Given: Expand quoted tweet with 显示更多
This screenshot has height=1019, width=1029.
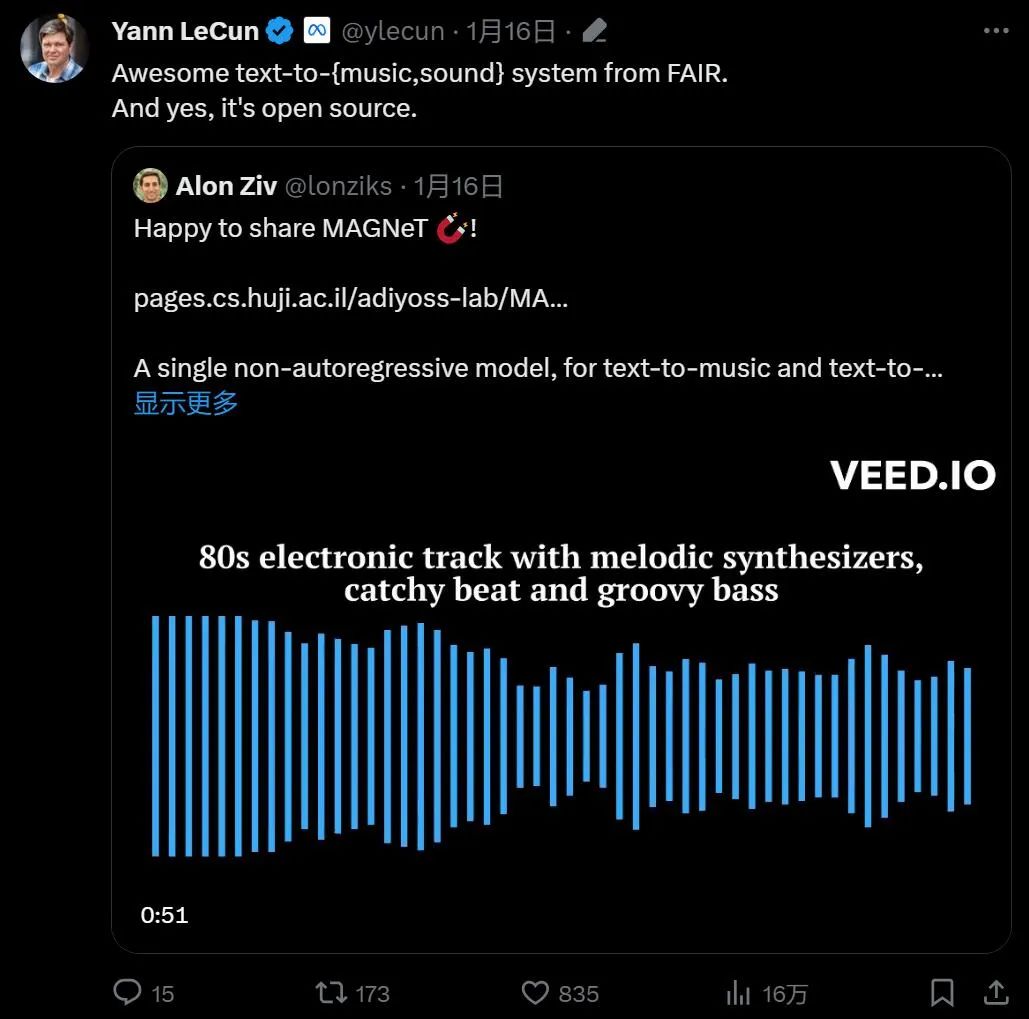Looking at the screenshot, I should click(186, 403).
